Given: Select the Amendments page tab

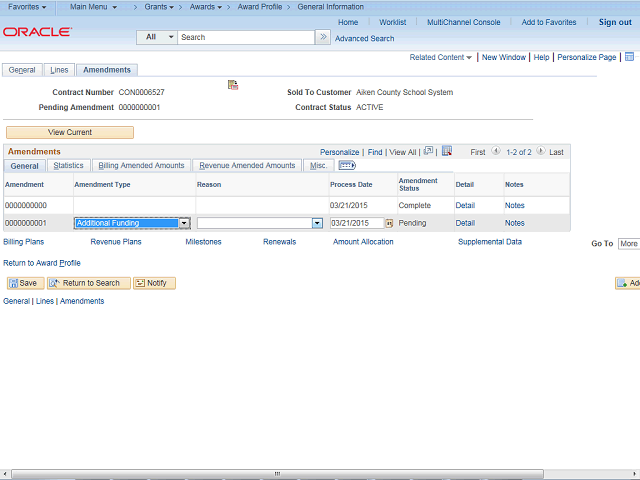Looking at the screenshot, I should coord(107,70).
